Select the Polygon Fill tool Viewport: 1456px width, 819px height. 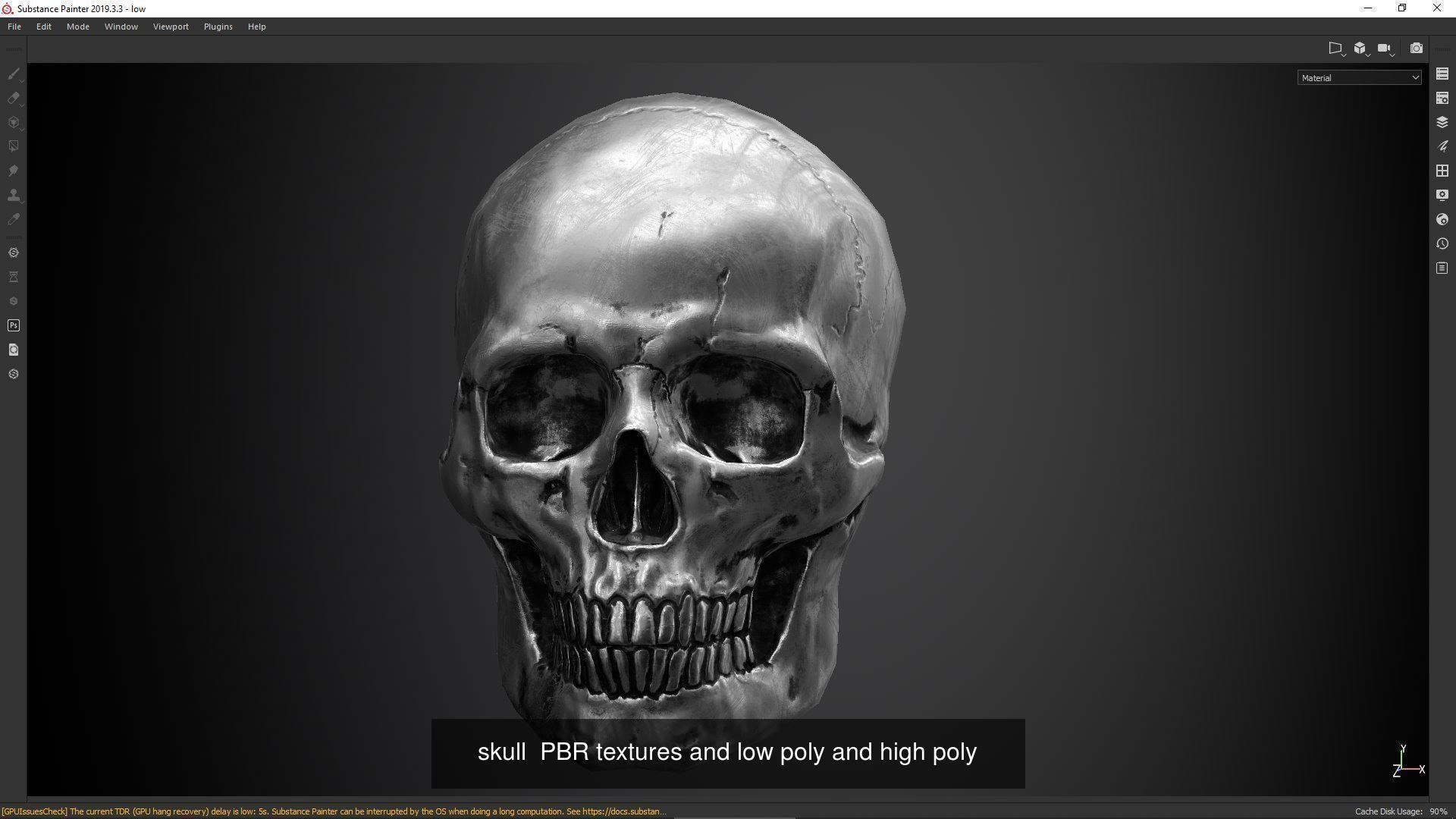(13, 146)
